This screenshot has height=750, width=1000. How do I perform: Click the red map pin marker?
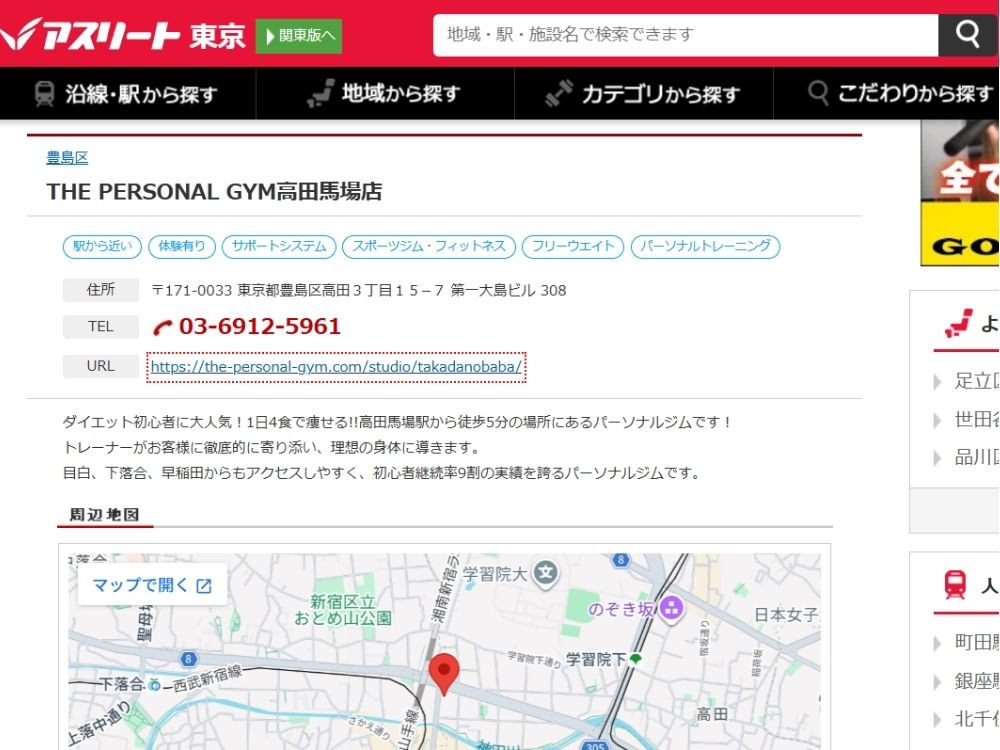[443, 673]
